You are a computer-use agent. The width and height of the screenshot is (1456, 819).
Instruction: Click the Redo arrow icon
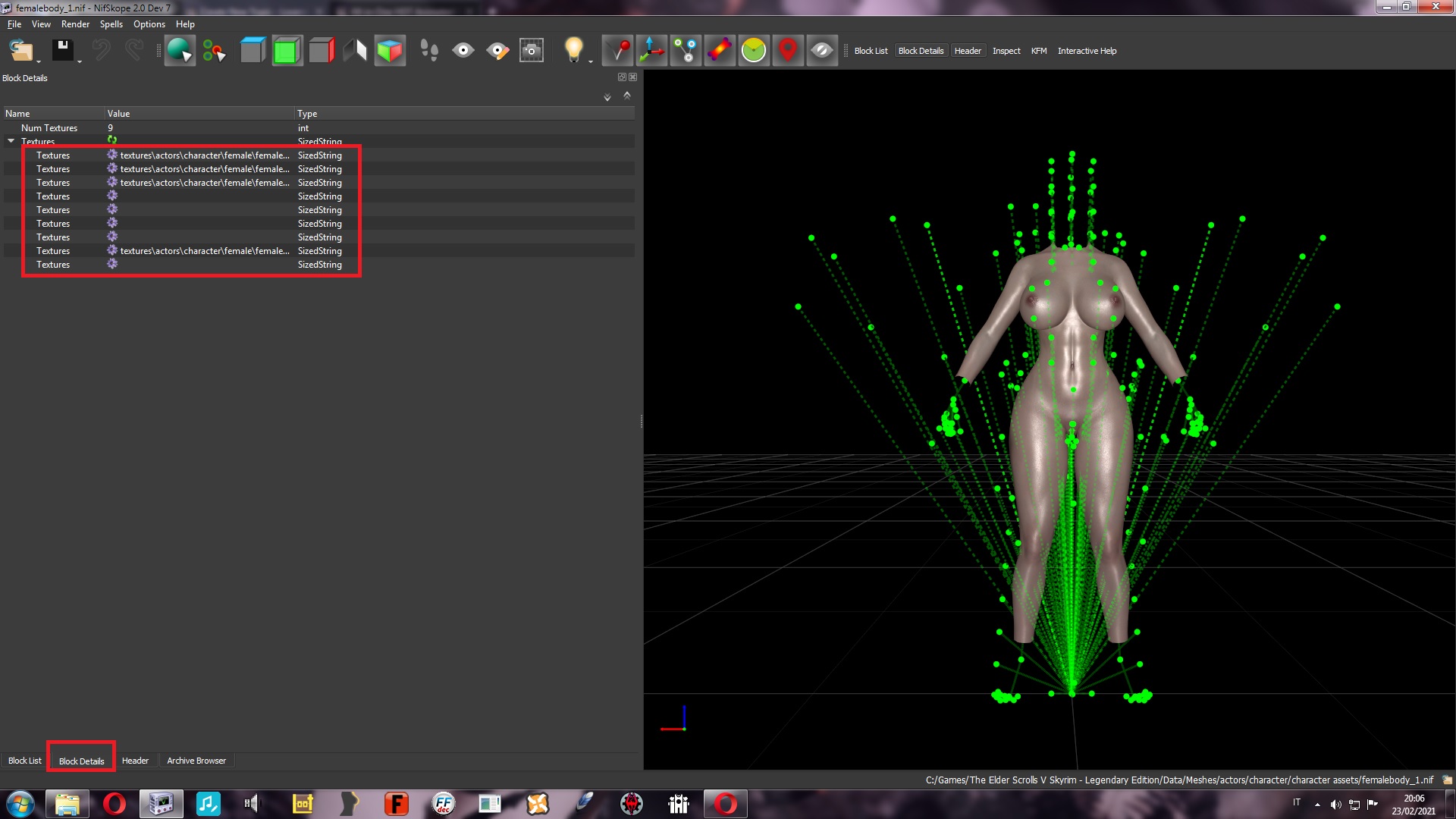pyautogui.click(x=134, y=51)
